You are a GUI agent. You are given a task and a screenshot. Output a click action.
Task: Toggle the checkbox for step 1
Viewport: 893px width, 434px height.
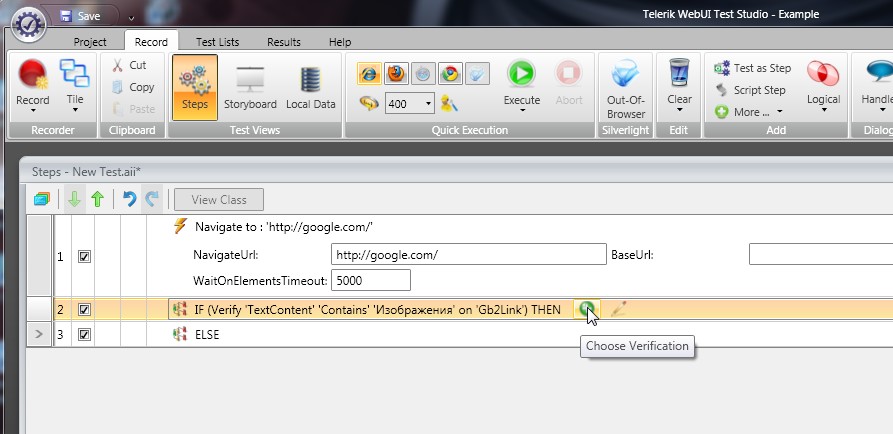click(84, 257)
